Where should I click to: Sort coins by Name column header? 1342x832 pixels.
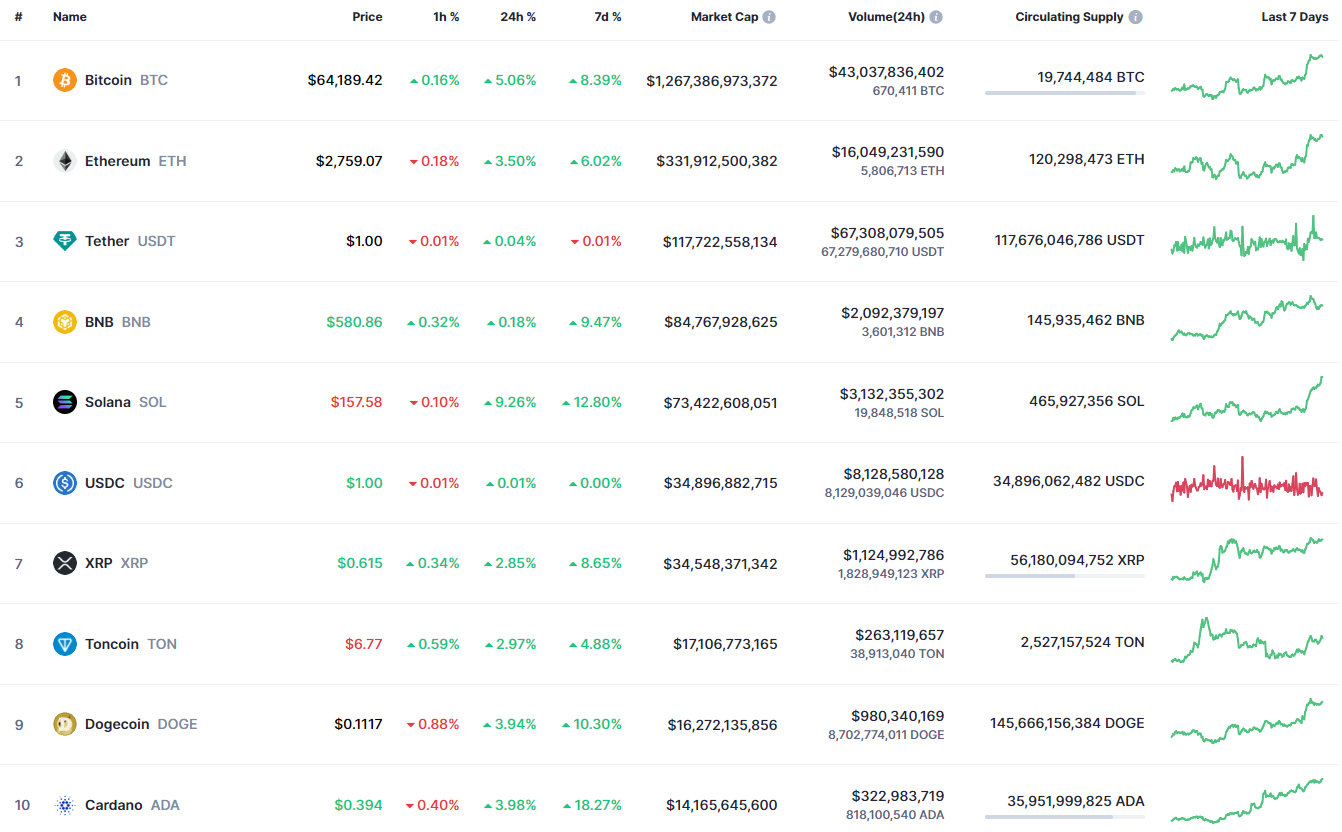[x=70, y=17]
